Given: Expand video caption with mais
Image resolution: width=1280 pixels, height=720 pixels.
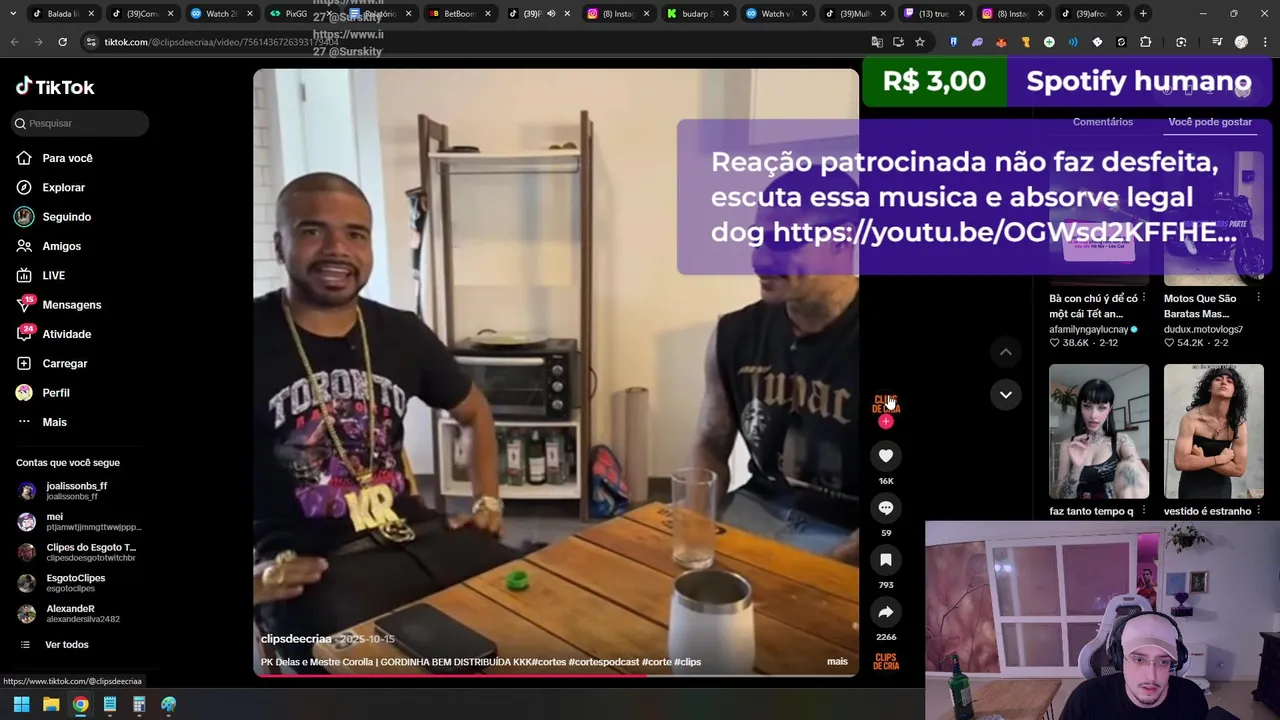Looking at the screenshot, I should [x=837, y=661].
